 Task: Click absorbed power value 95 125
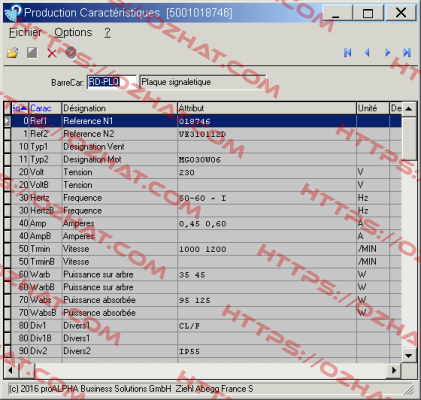pyautogui.click(x=195, y=300)
